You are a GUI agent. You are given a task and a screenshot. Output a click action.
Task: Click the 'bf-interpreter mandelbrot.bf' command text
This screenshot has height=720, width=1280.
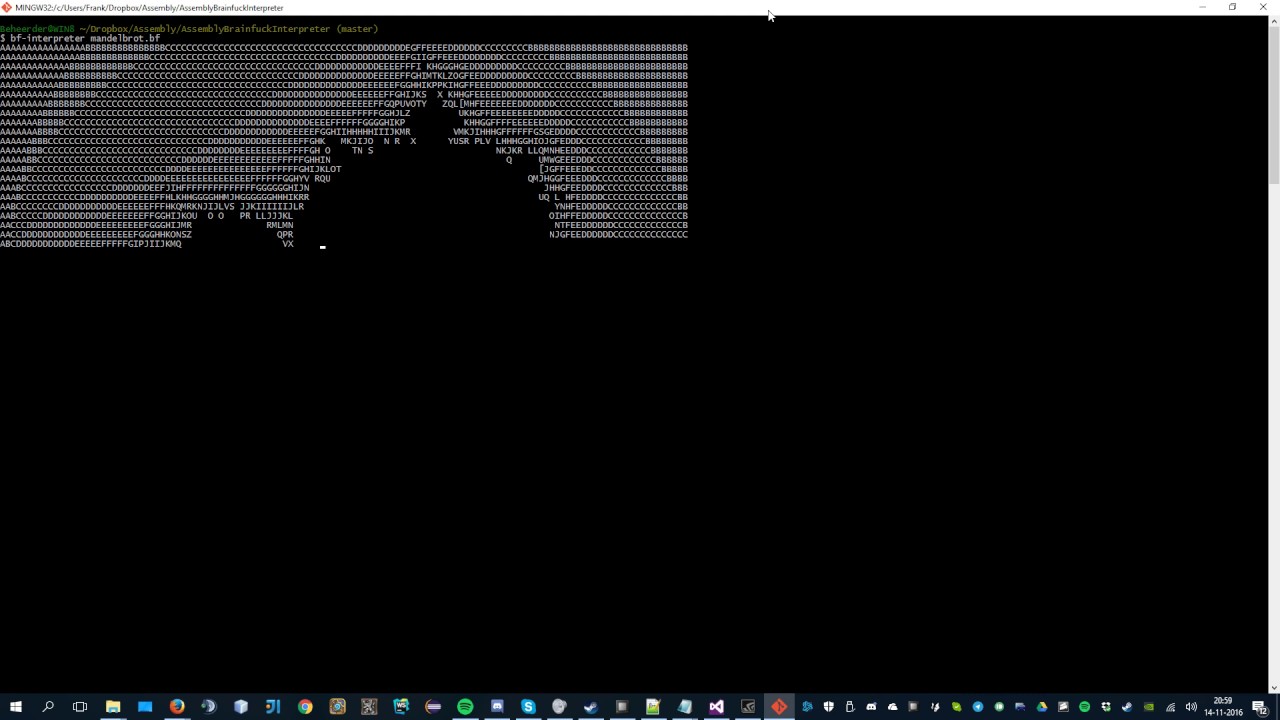[x=85, y=38]
